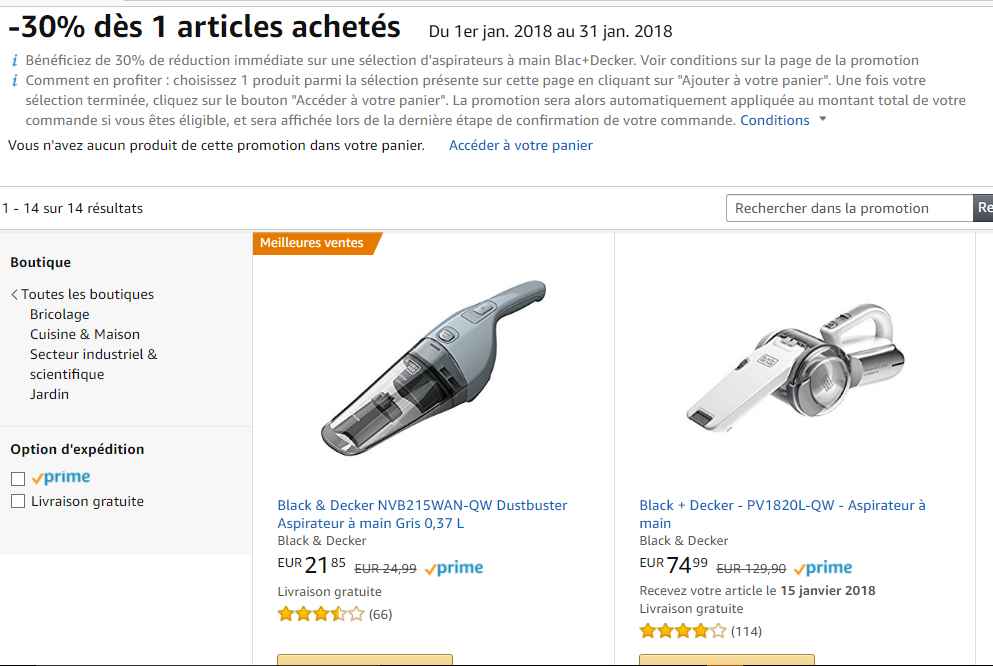
Task: Choose the Jardin category
Action: coord(49,394)
